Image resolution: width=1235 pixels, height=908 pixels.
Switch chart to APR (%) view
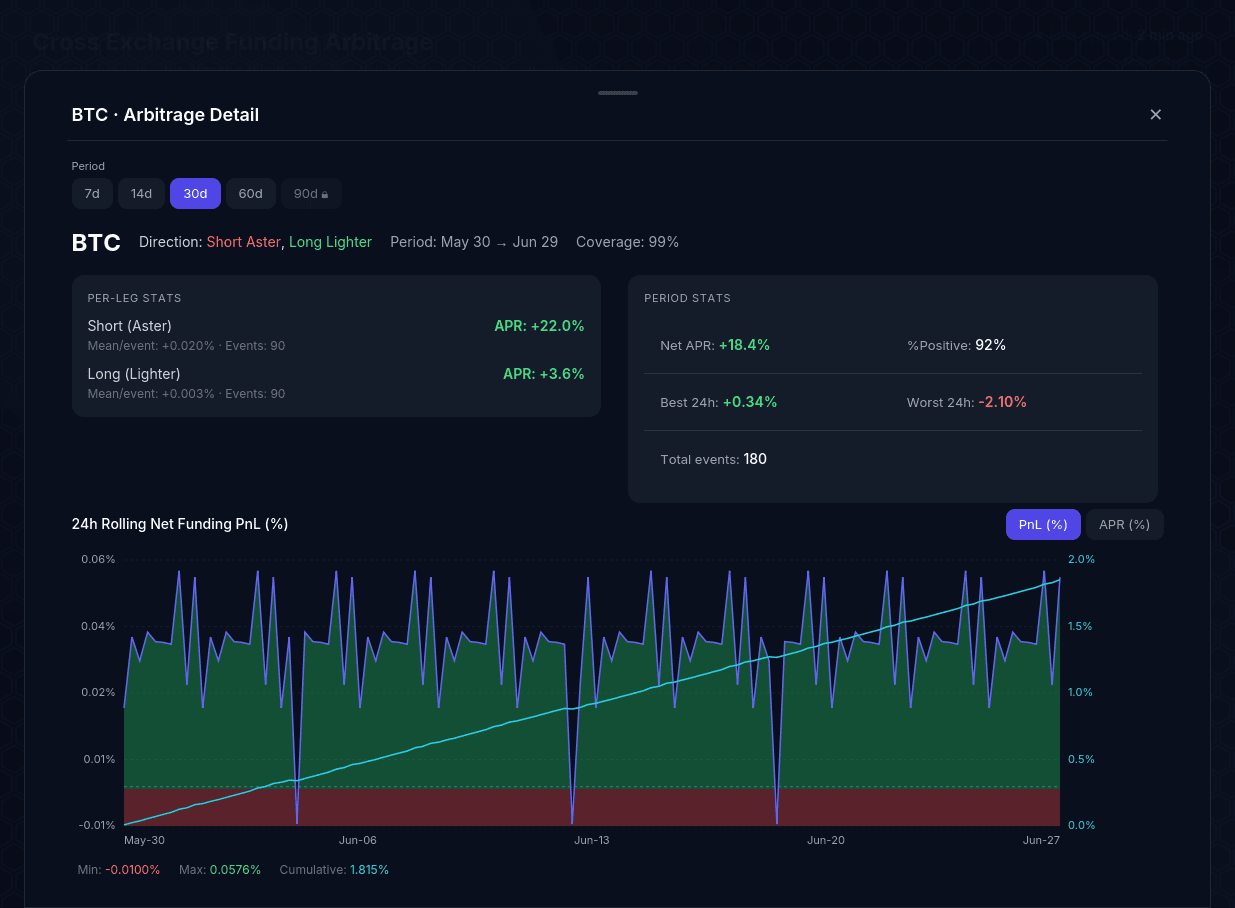click(x=1125, y=524)
